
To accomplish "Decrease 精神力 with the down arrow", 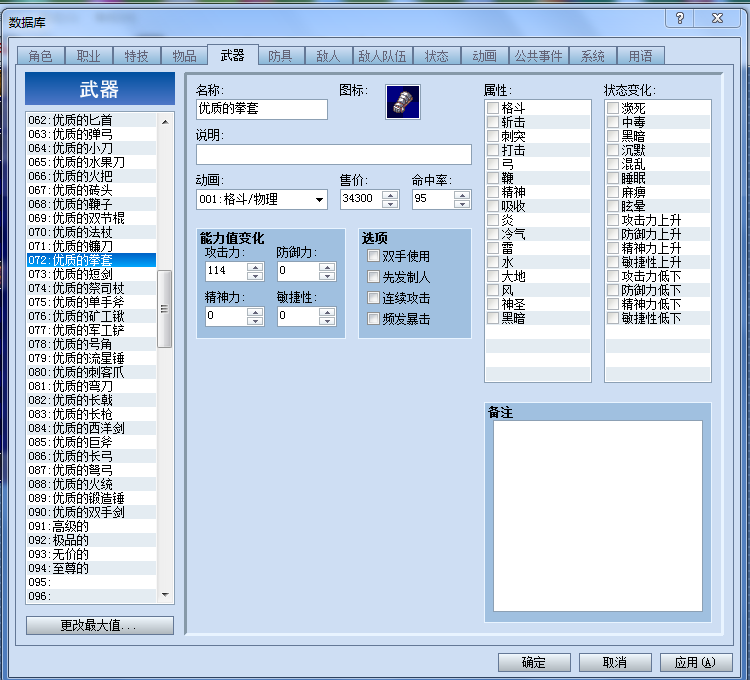I will tap(255, 321).
